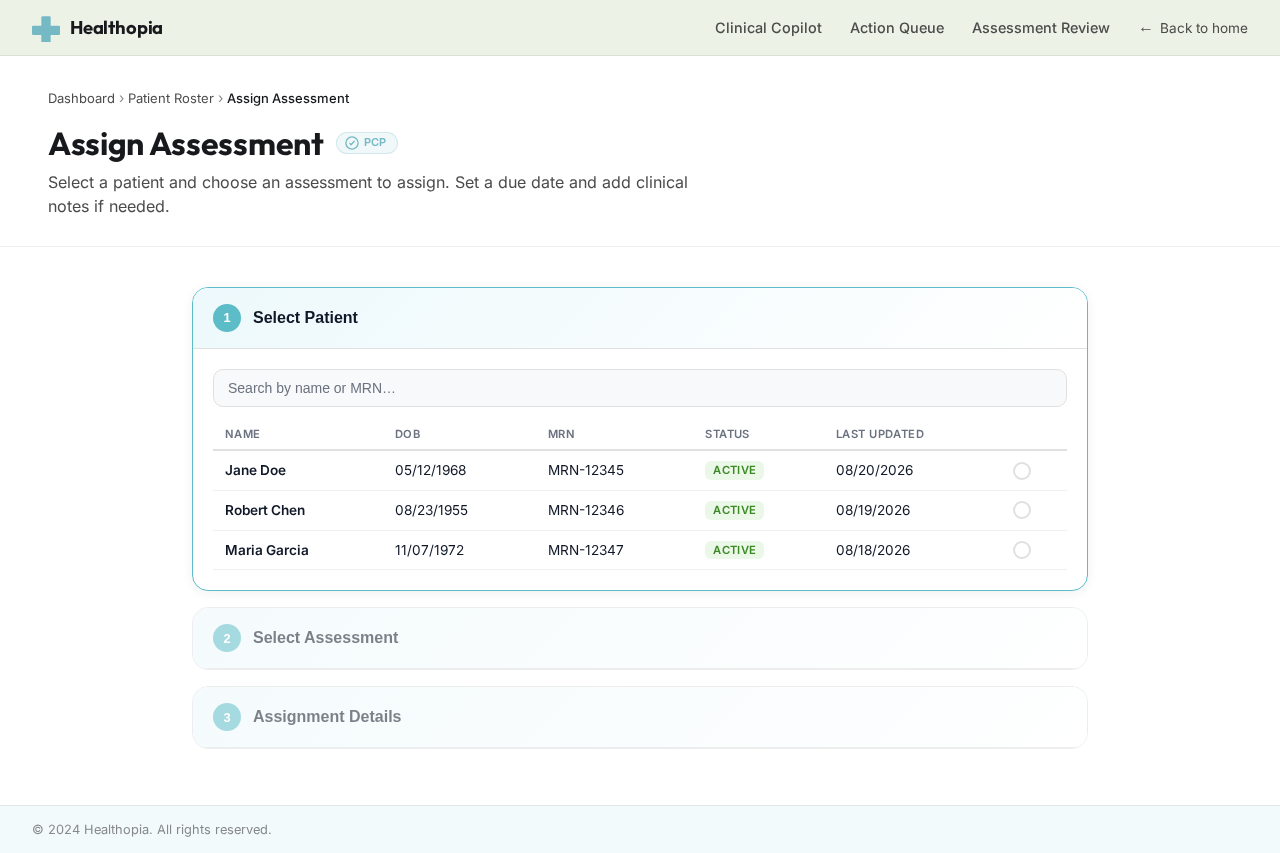Click the date of birth 05/12/1968
Image resolution: width=1280 pixels, height=853 pixels.
[x=430, y=470]
